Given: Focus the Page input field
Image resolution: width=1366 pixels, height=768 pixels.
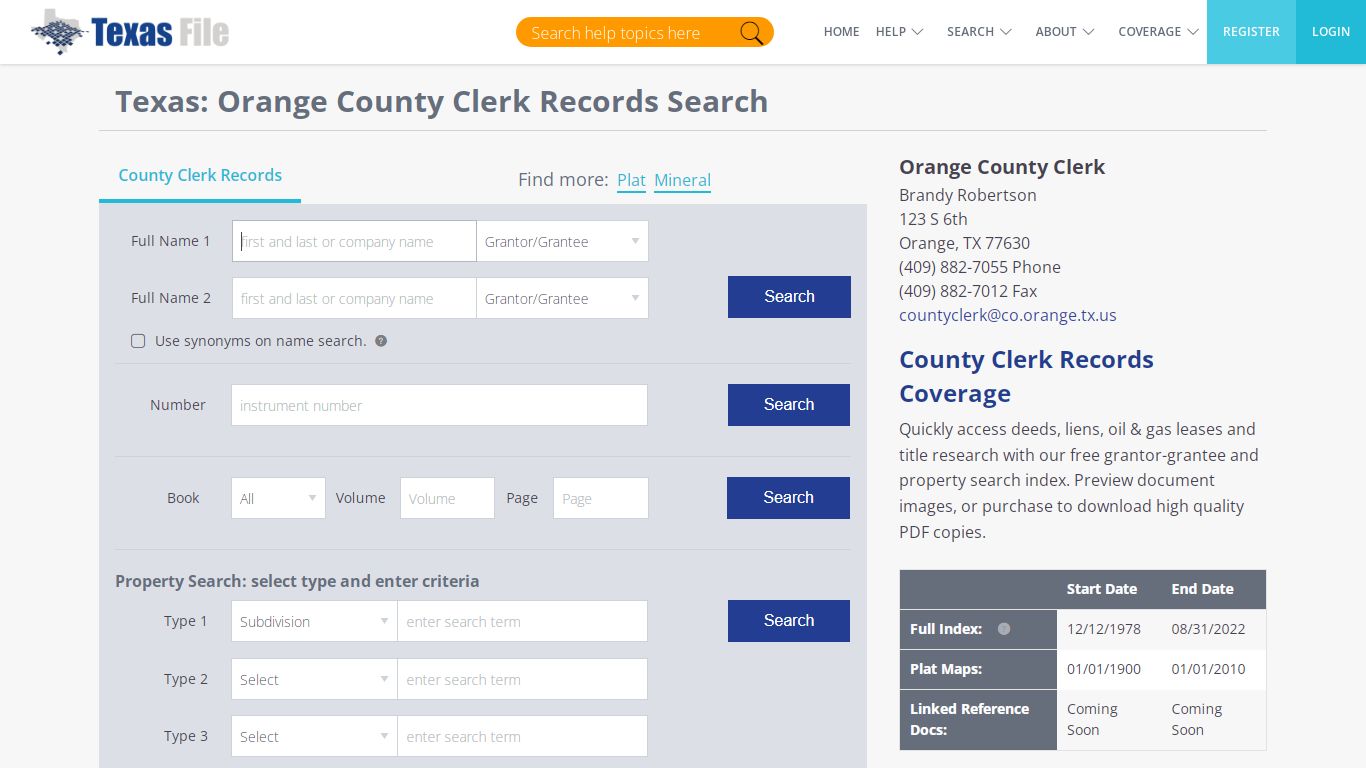Looking at the screenshot, I should click(601, 498).
